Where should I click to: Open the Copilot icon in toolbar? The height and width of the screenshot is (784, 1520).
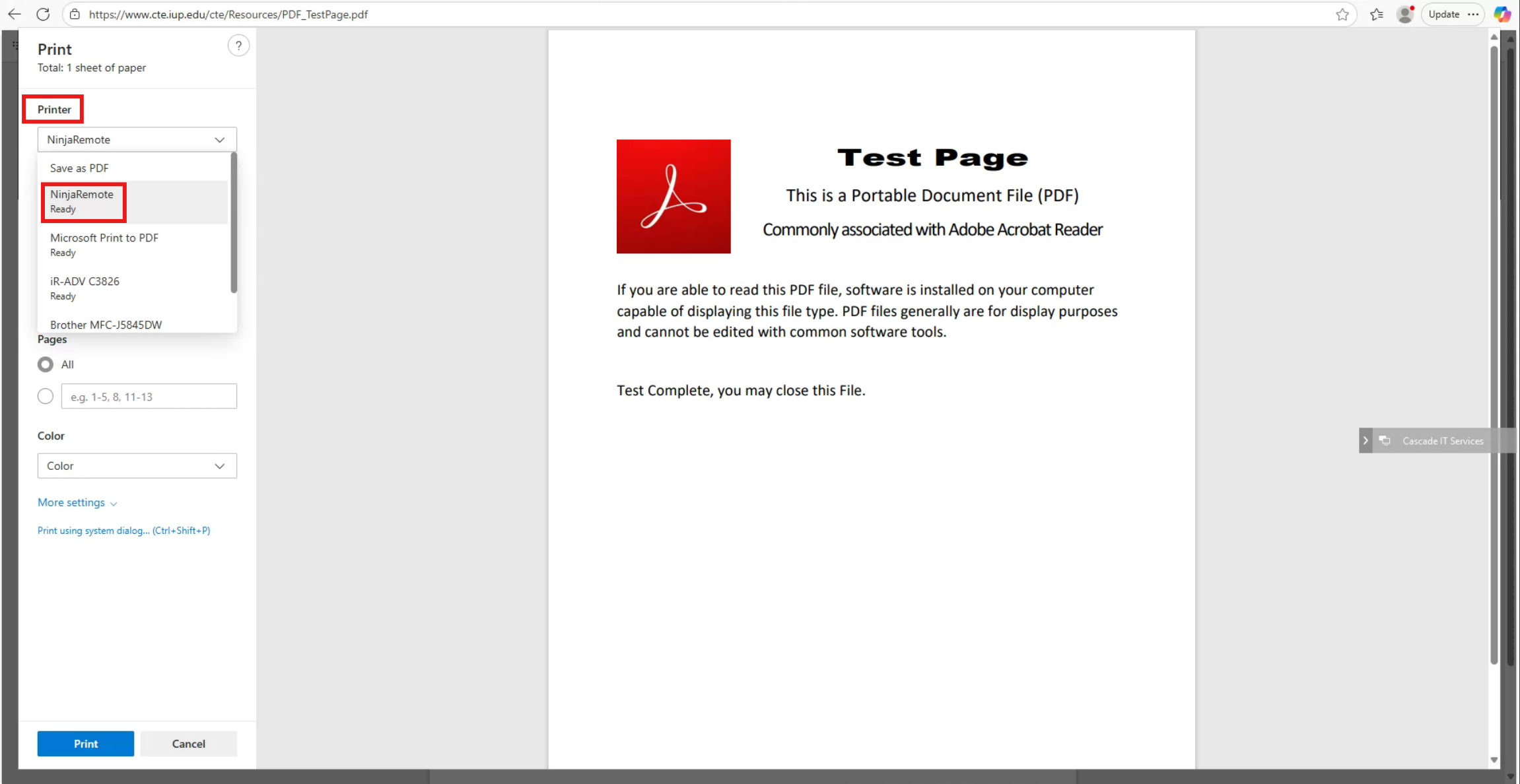(1502, 14)
